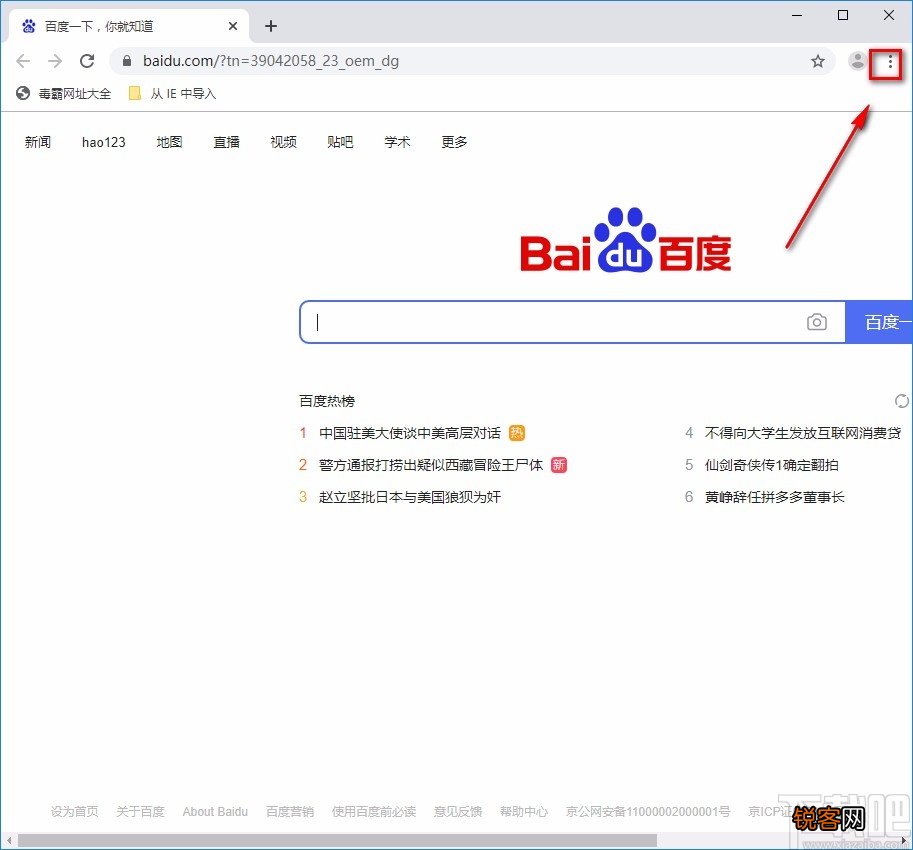Screen dimensions: 913x850
Task: Click footer link 使用百度前必读
Action: pyautogui.click(x=374, y=812)
